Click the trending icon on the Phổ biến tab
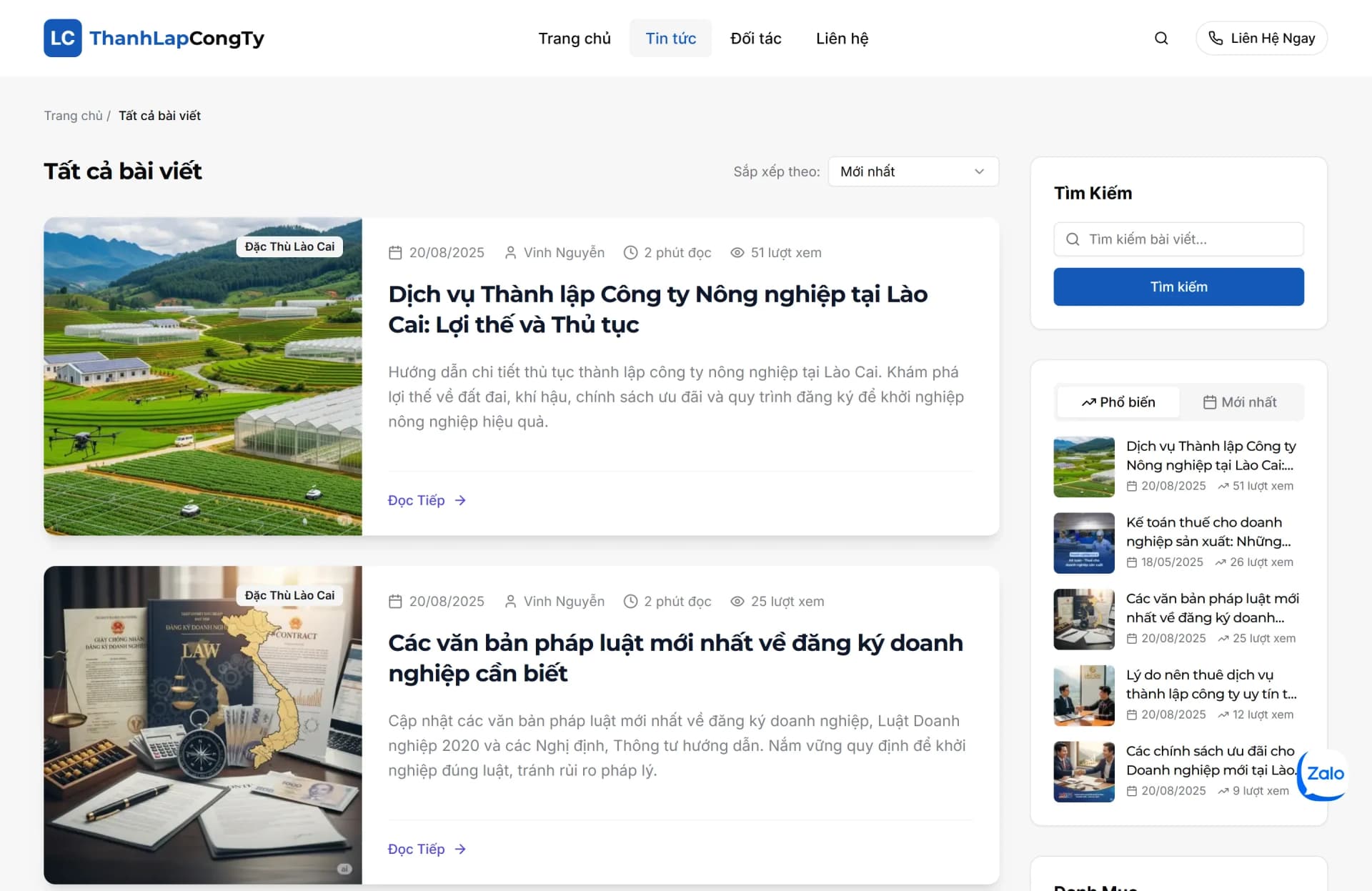 1089,402
